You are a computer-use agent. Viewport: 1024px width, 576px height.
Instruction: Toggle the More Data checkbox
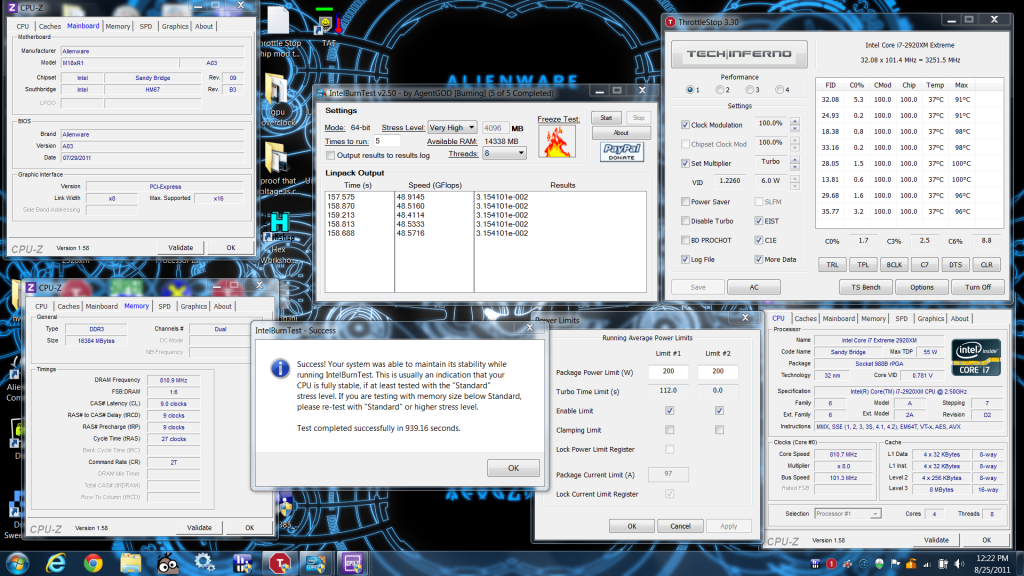click(x=758, y=259)
